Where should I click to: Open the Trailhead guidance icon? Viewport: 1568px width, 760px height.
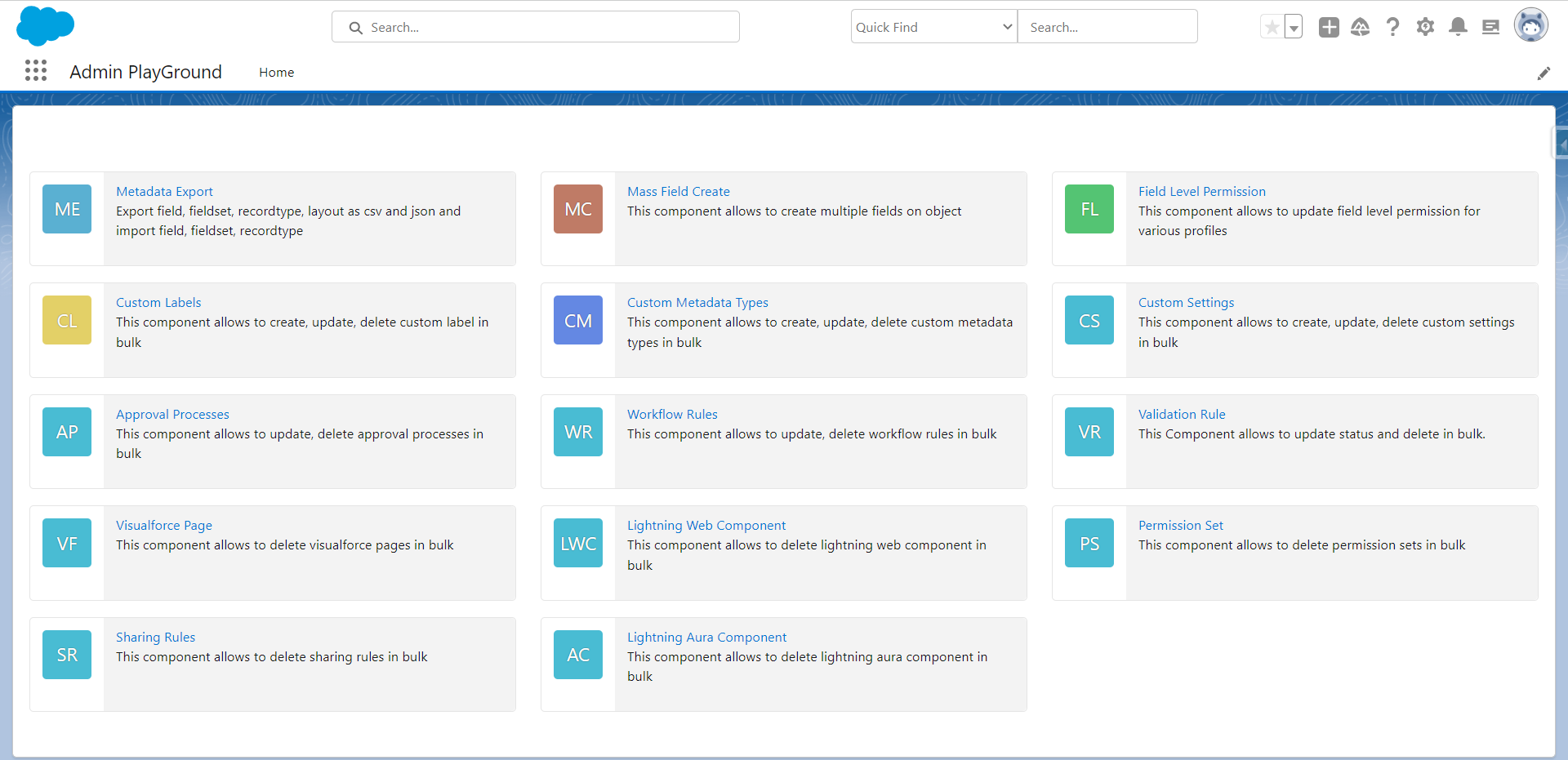tap(1360, 27)
